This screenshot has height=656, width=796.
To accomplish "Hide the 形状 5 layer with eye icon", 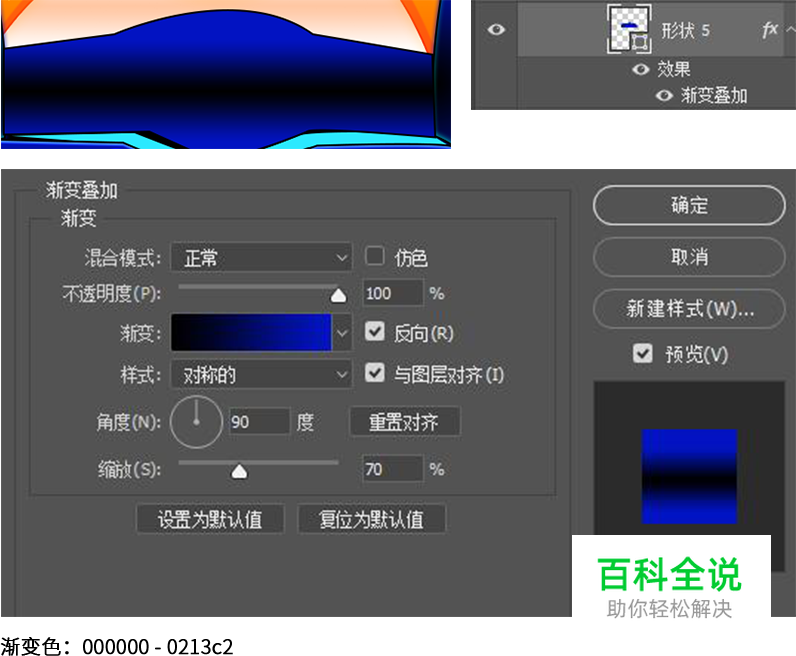I will (496, 30).
